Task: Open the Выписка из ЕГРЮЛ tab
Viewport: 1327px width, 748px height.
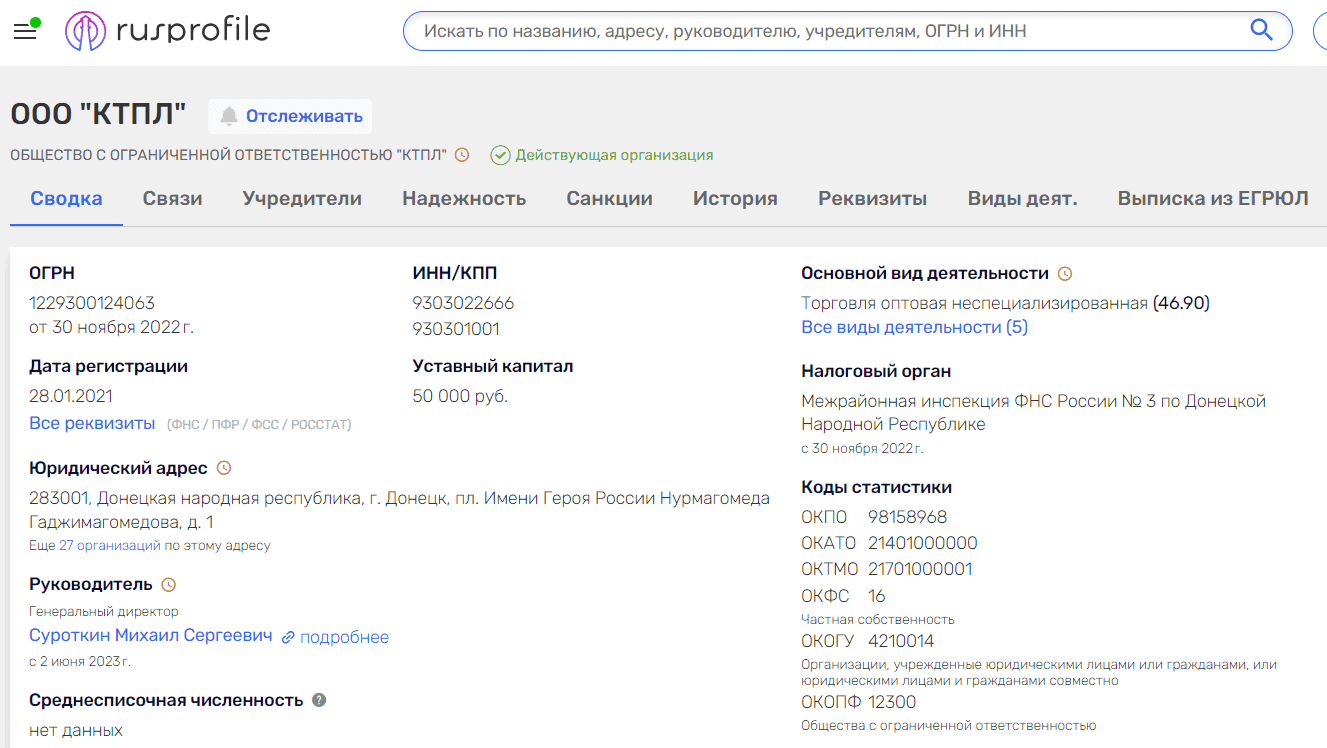Action: 1212,198
